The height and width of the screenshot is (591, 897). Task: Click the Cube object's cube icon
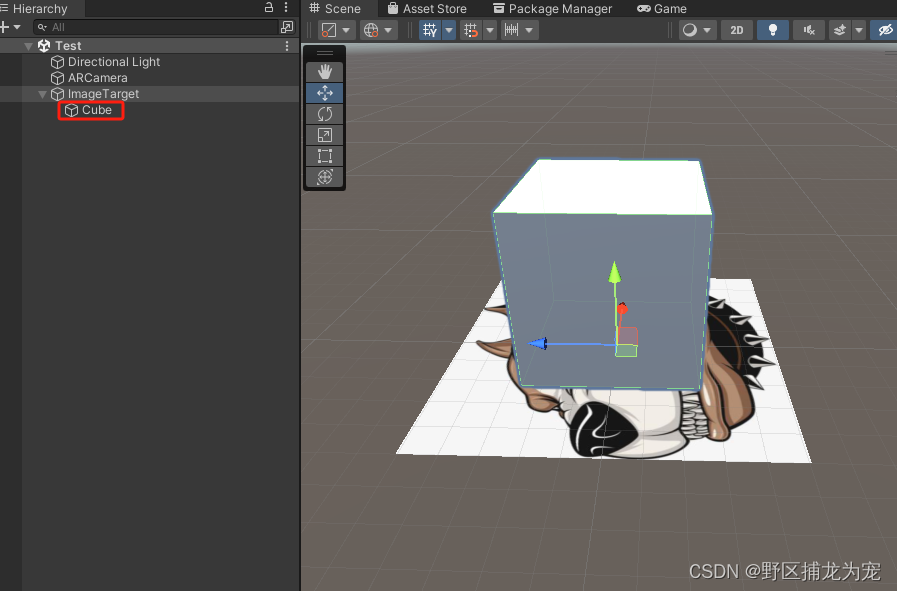[71, 110]
